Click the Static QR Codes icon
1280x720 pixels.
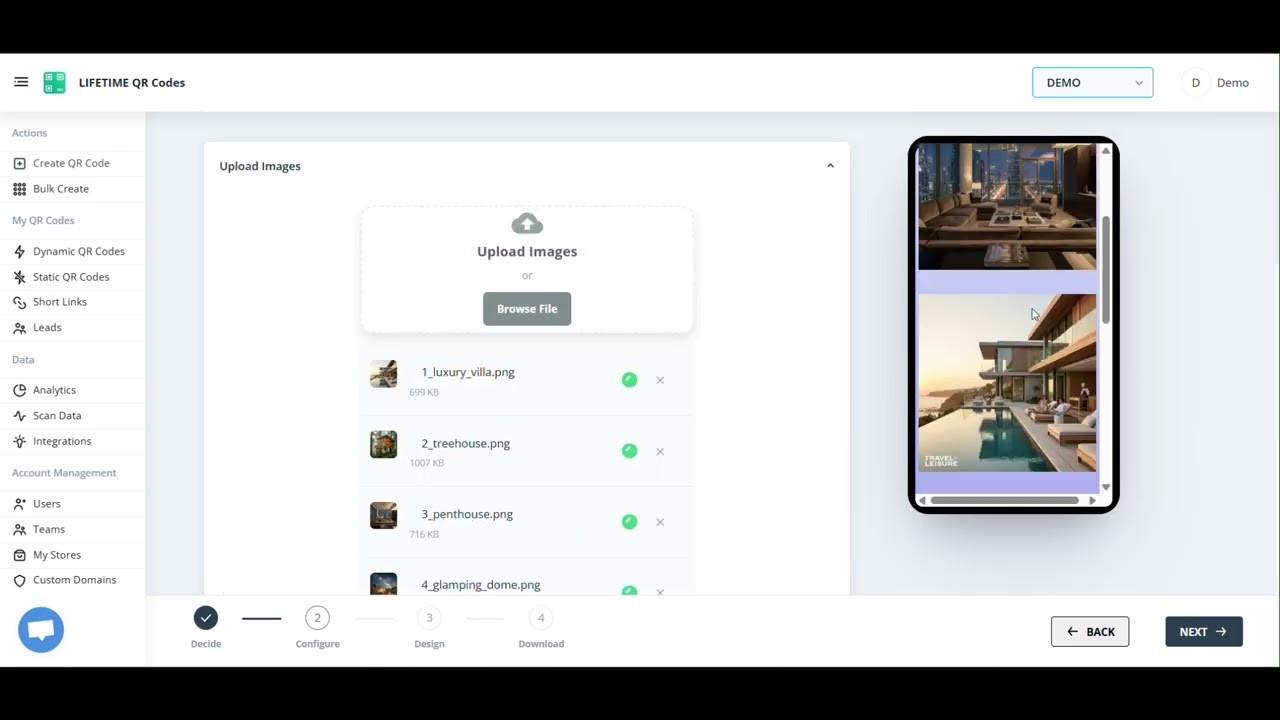[19, 277]
